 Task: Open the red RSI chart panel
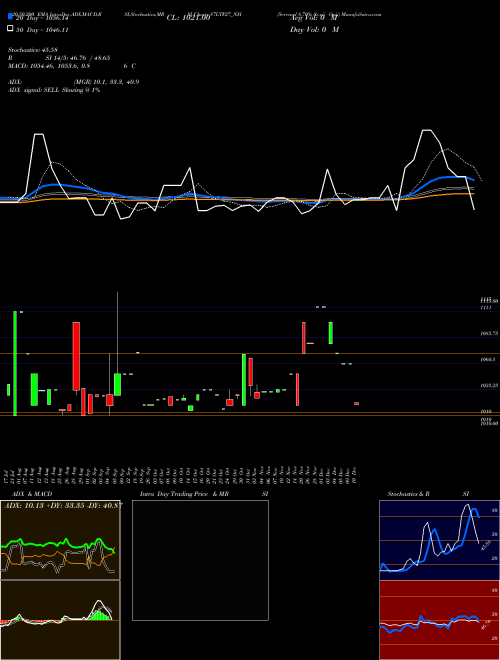(x=439, y=620)
